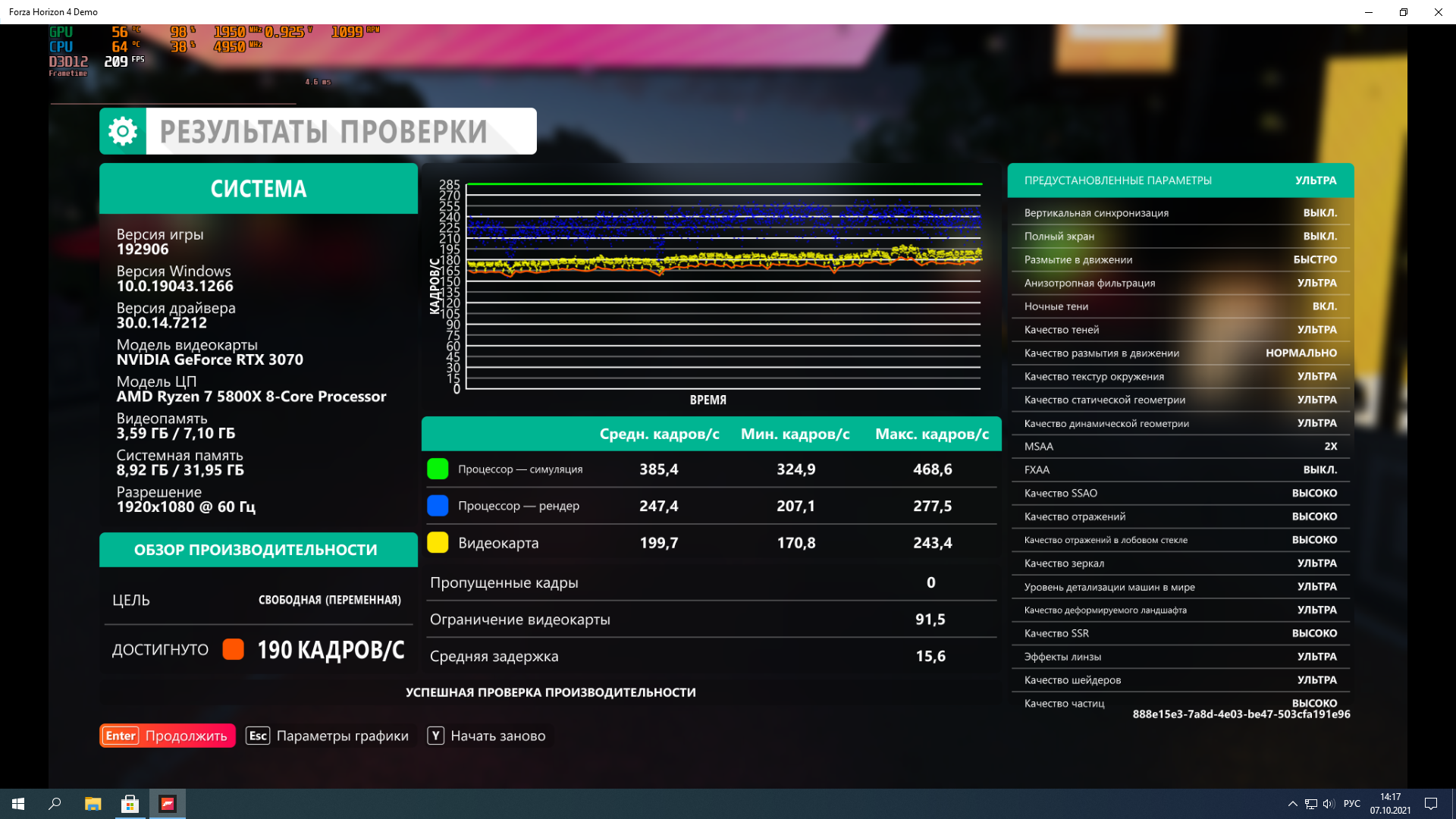Click Forza Horizon 4 taskbar icon
The image size is (1456, 819).
coord(168,804)
